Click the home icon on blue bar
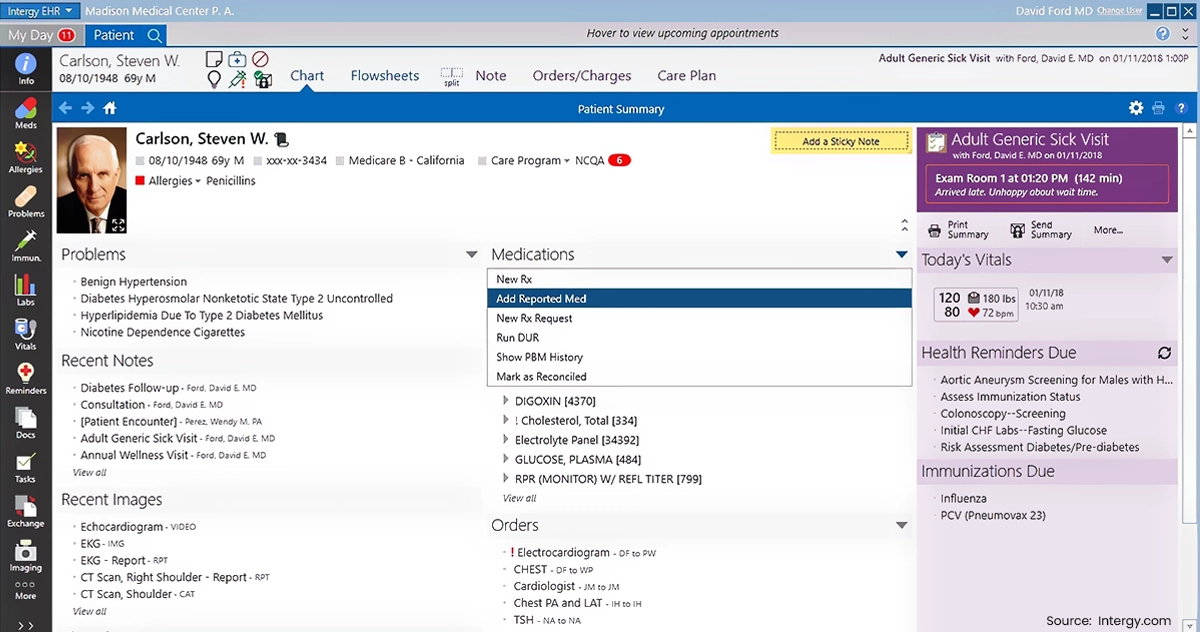This screenshot has width=1200, height=632. (111, 108)
